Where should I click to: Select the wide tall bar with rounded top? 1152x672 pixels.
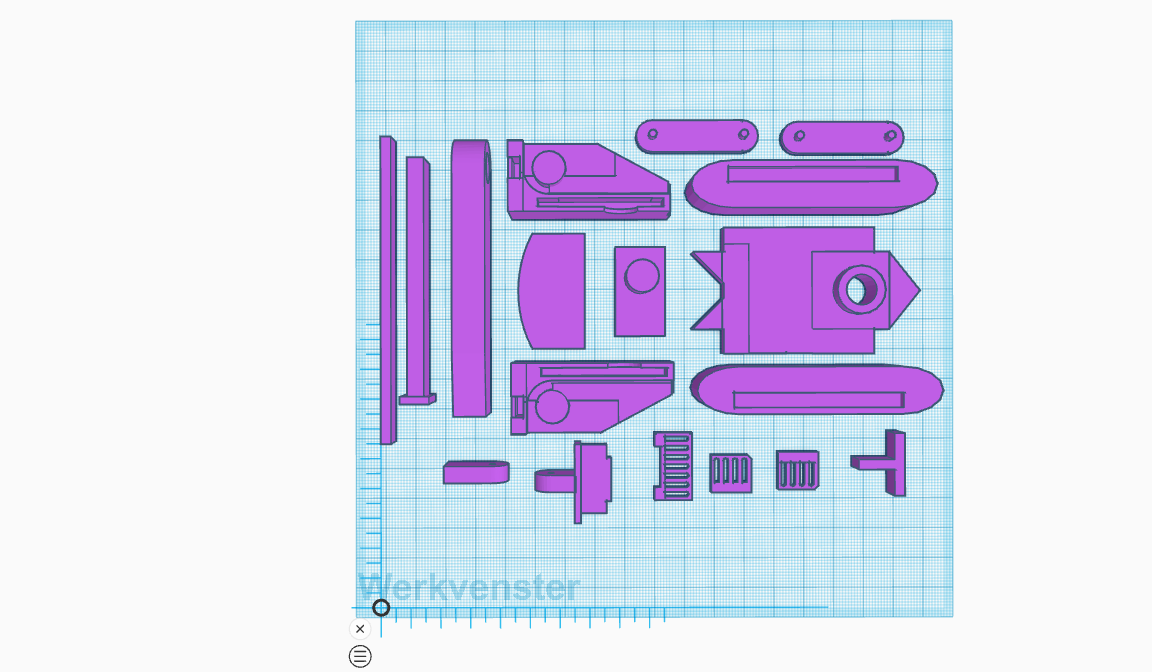[471, 278]
